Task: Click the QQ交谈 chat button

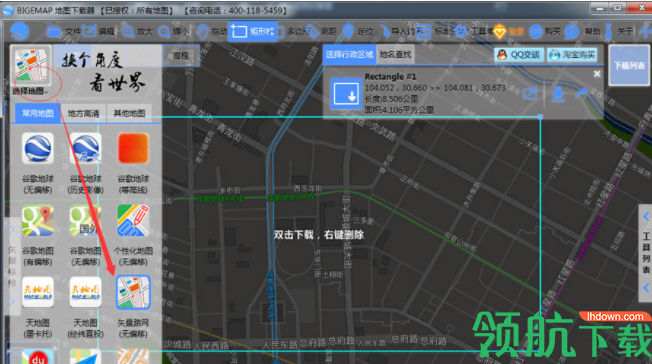Action: (x=519, y=54)
